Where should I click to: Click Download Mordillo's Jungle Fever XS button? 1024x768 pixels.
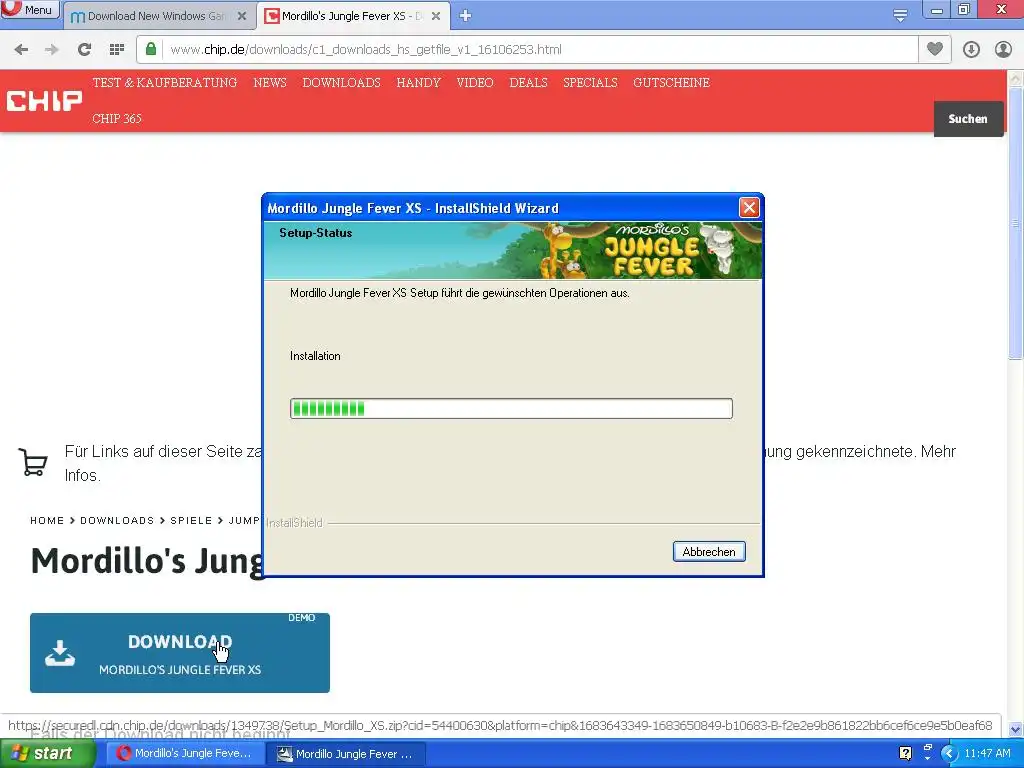point(180,652)
